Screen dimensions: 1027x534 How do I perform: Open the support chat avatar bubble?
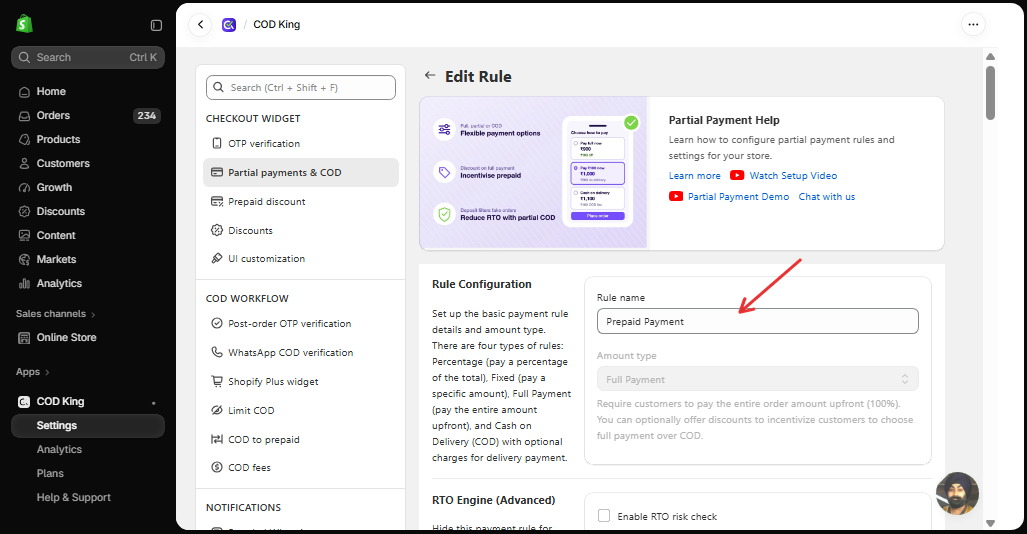pyautogui.click(x=958, y=494)
